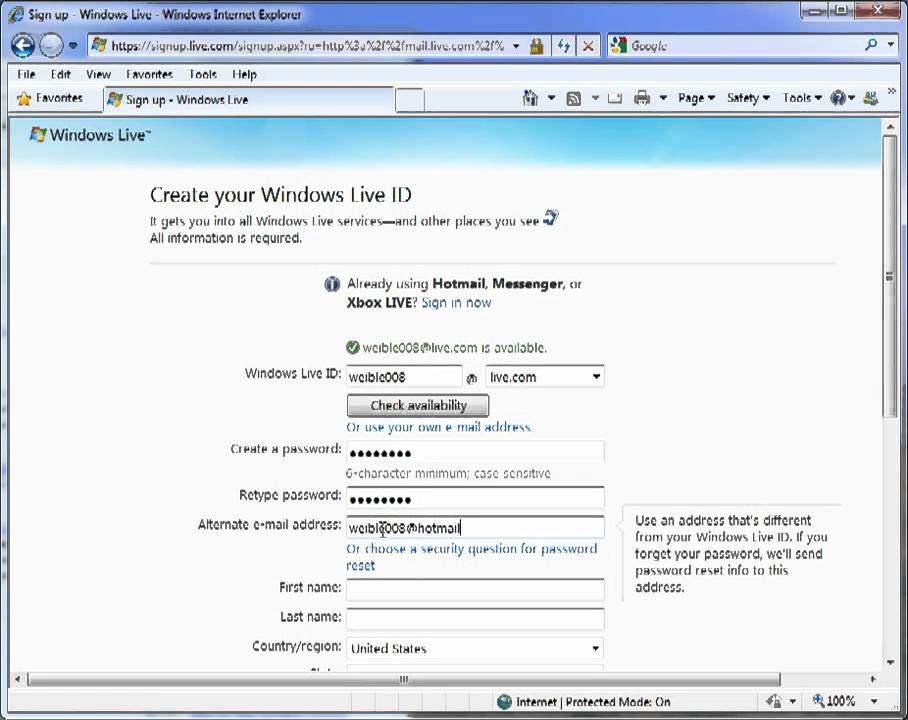
Task: Click the Sign in now link
Action: tap(456, 302)
